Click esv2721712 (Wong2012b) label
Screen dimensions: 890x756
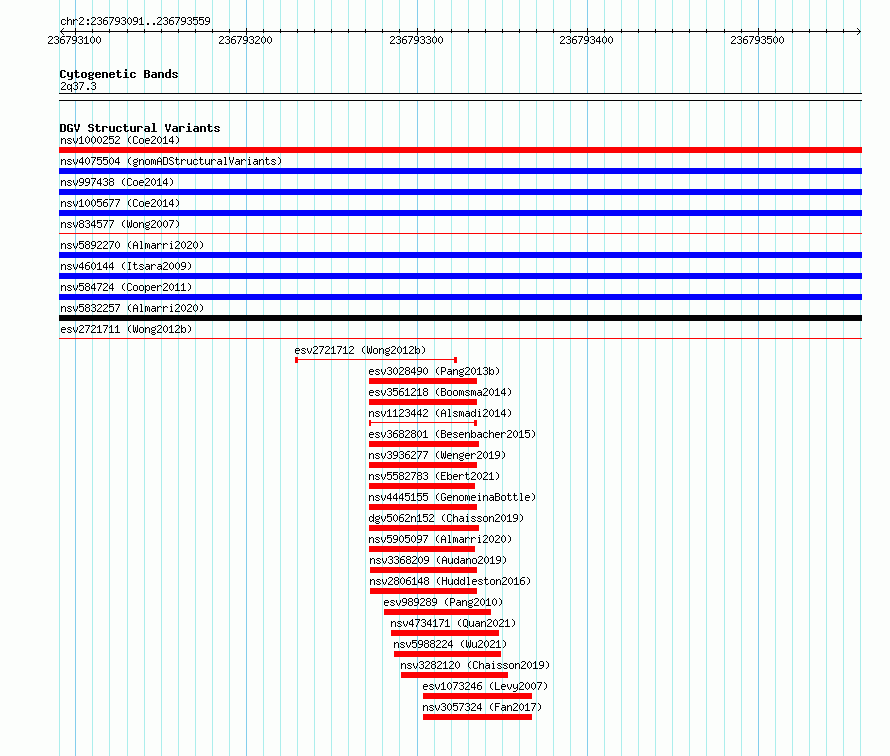click(360, 350)
